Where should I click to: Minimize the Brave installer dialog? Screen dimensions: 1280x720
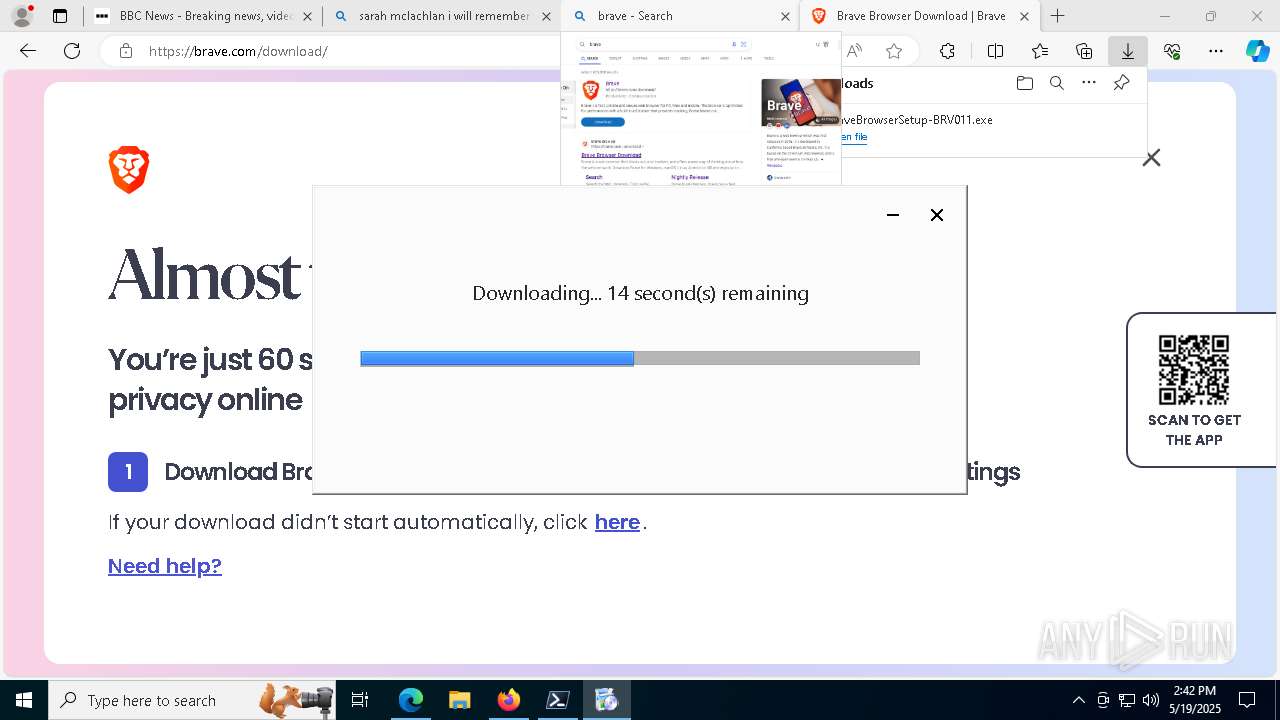click(x=893, y=215)
